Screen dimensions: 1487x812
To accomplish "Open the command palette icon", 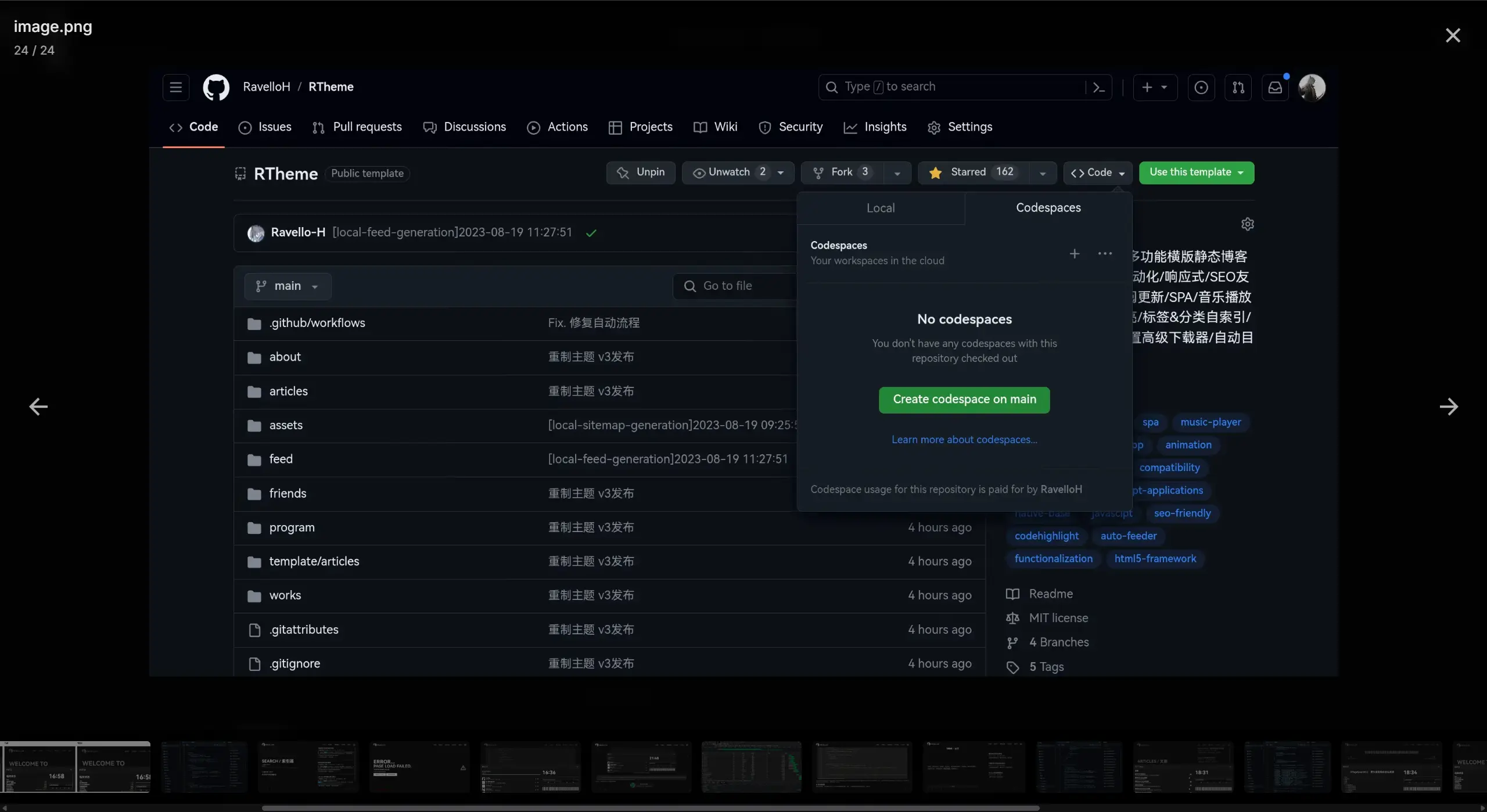I will pos(1098,87).
